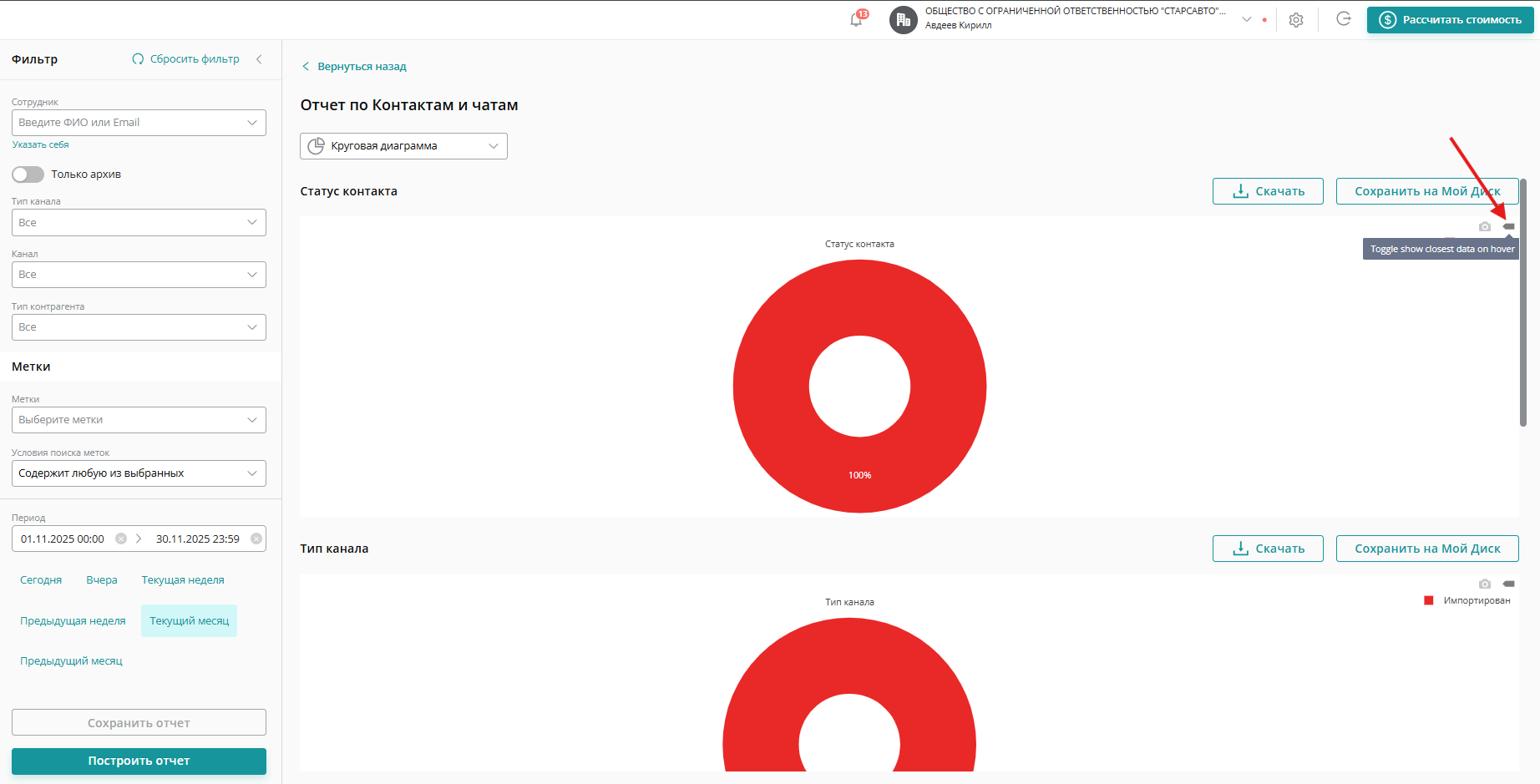Clear the period start date with the x icon
1540x784 pixels.
(121, 539)
